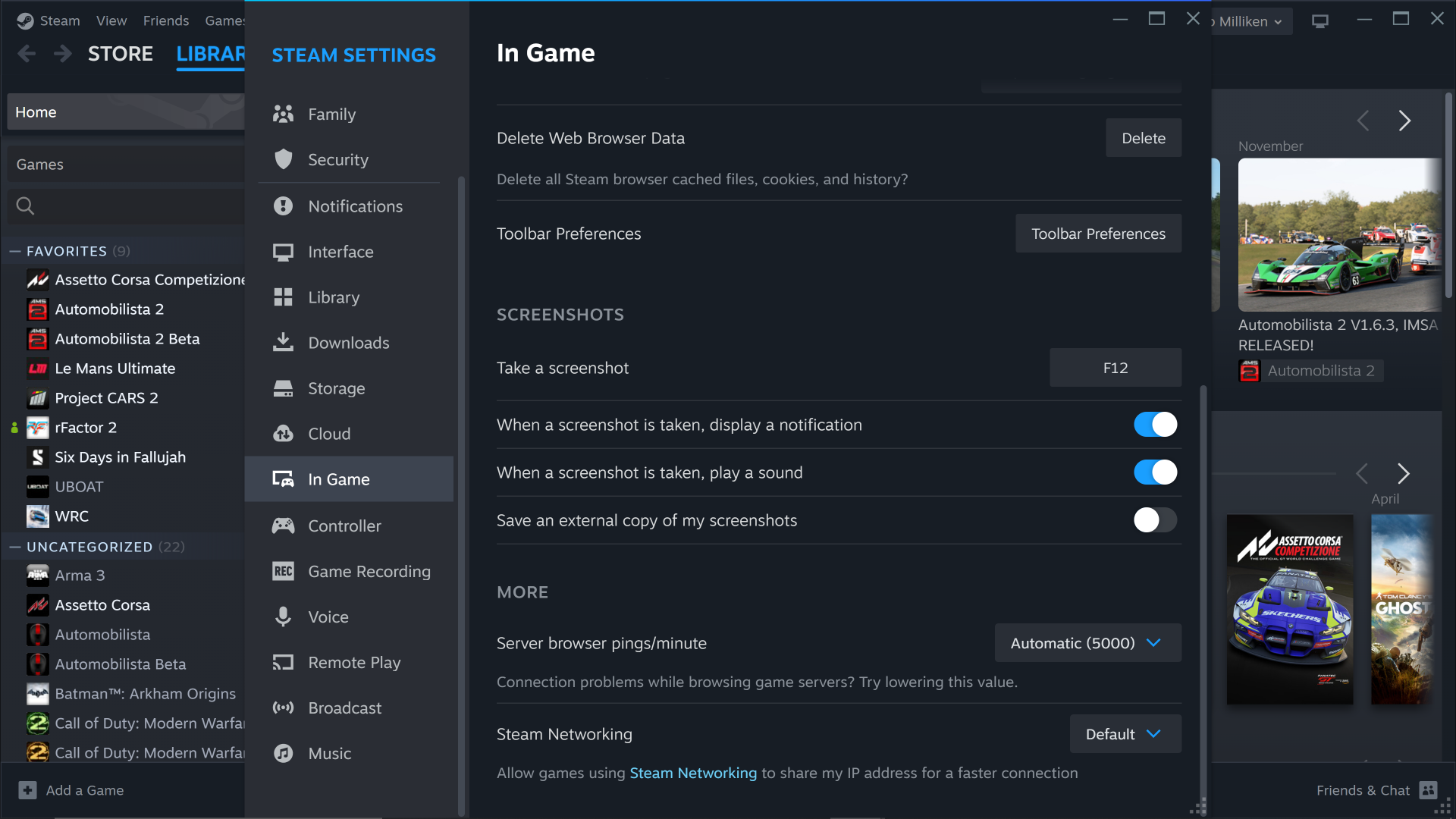Follow the Steam Networking link
Viewport: 1456px width, 819px height.
(693, 773)
